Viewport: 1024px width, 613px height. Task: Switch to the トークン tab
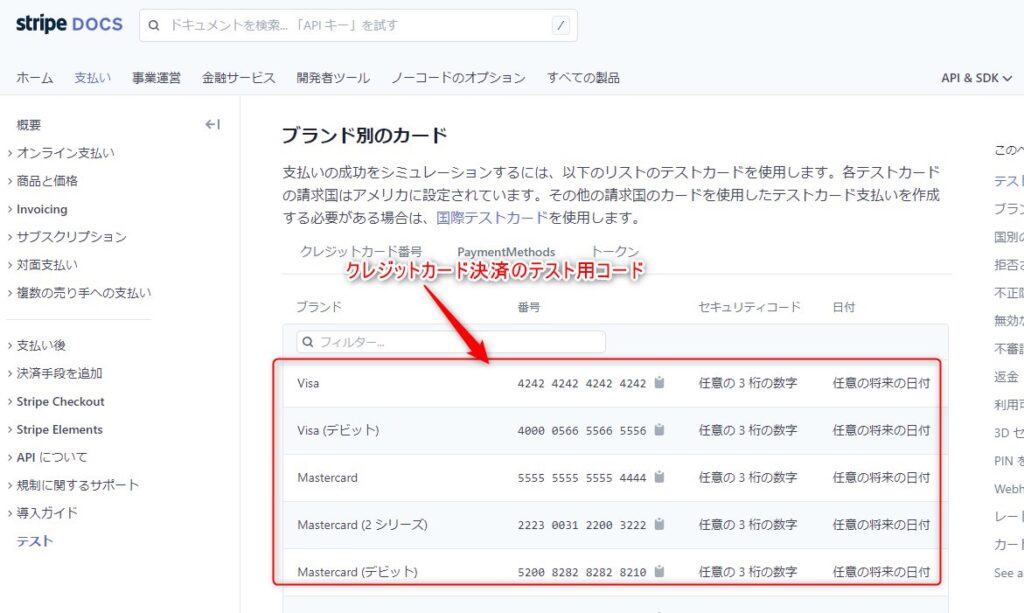coord(615,252)
